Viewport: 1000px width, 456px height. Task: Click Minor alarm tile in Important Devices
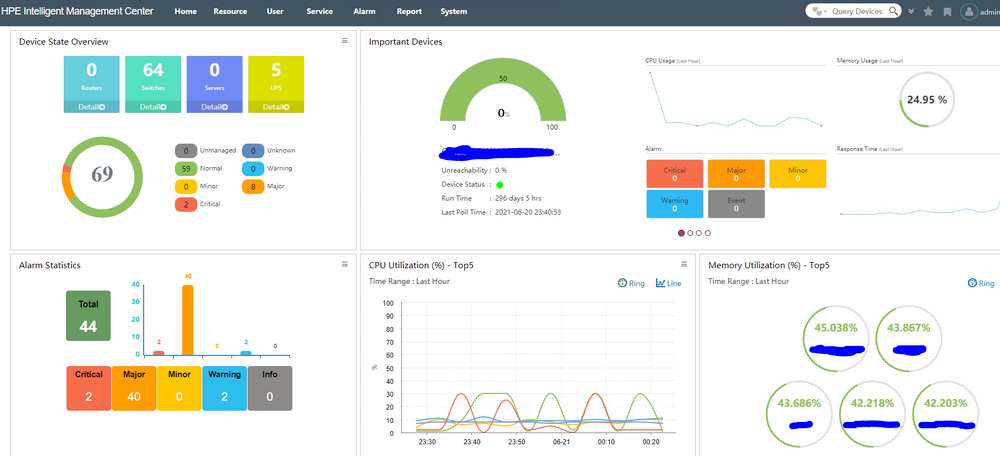(798, 174)
